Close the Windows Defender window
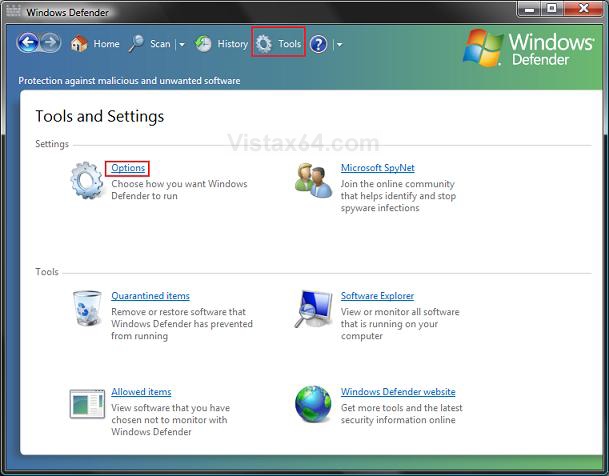609x476 pixels. (x=583, y=9)
